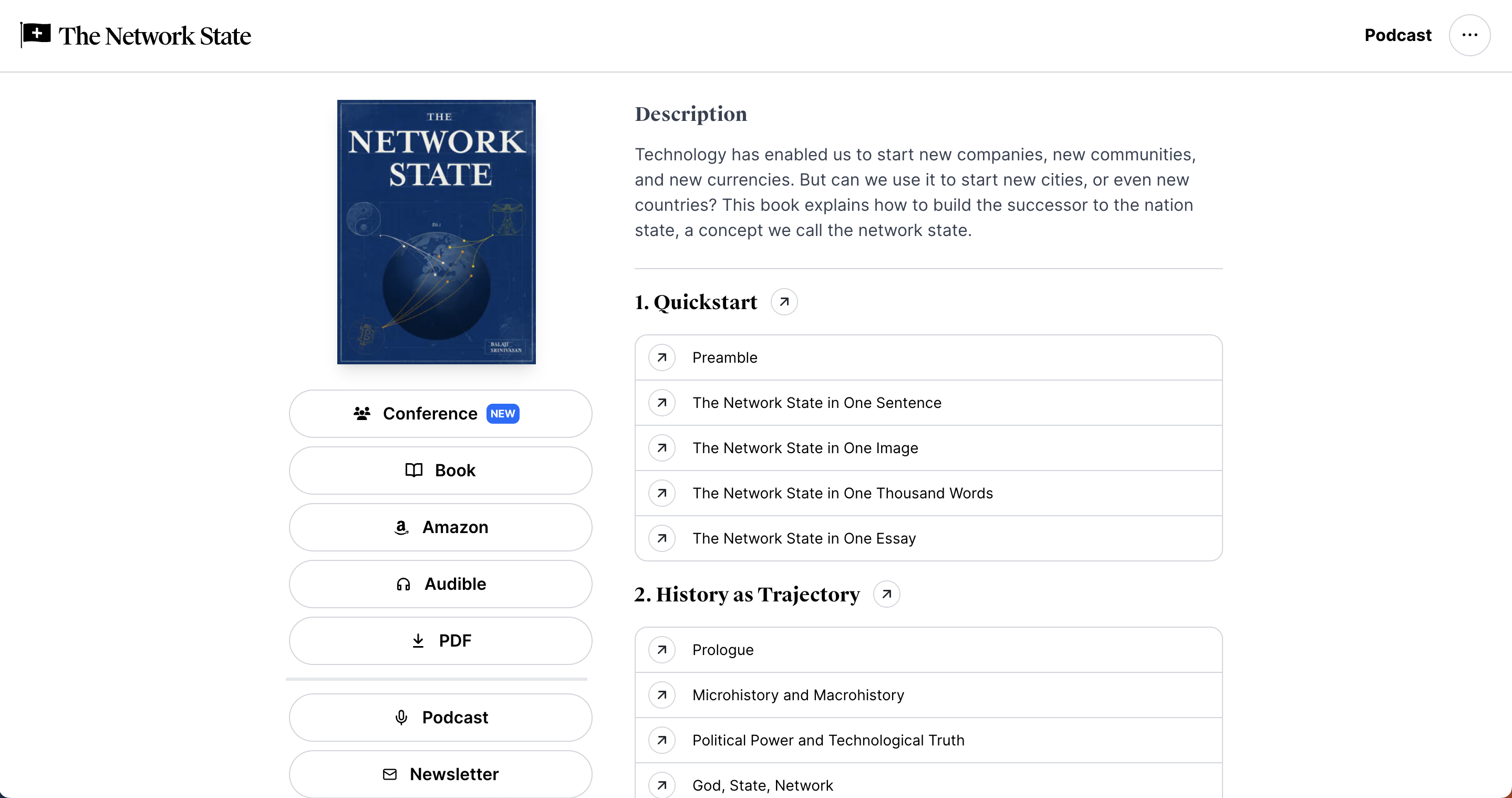Click arrow icon beside Prologue entry
1512x798 pixels.
click(662, 650)
